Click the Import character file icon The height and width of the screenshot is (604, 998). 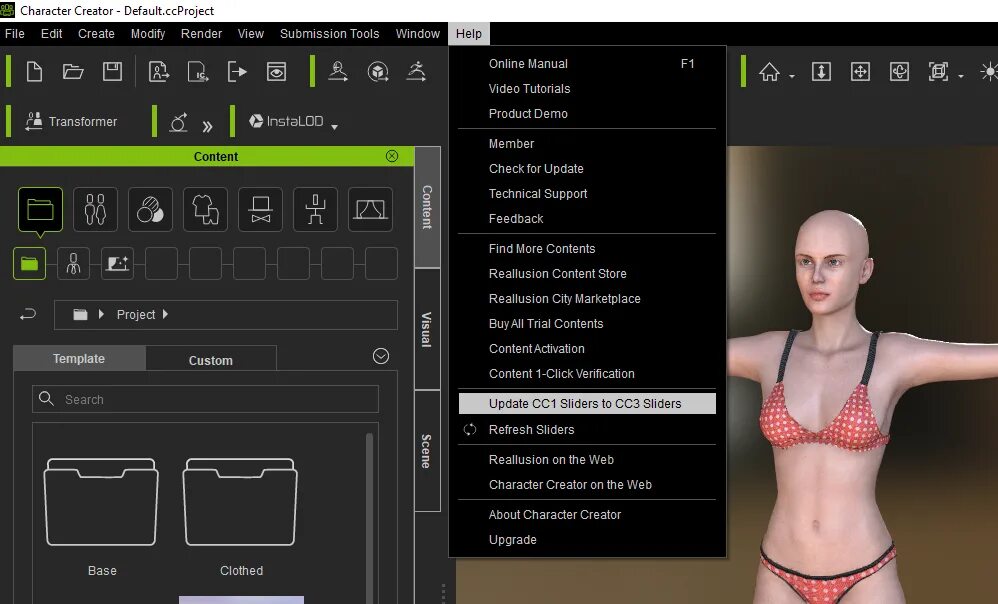click(158, 71)
